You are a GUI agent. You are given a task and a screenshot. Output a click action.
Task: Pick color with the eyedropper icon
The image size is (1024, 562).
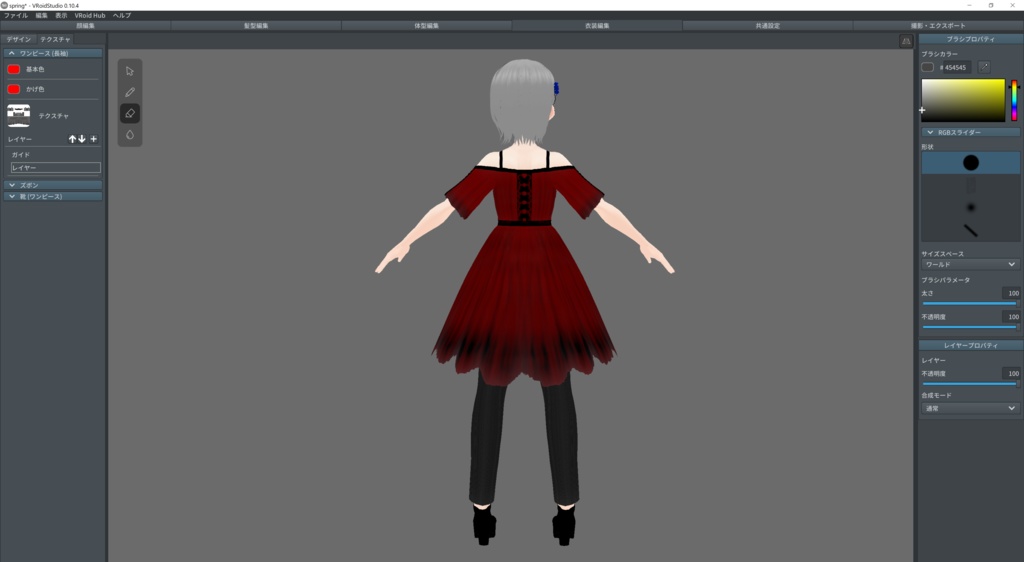(984, 67)
